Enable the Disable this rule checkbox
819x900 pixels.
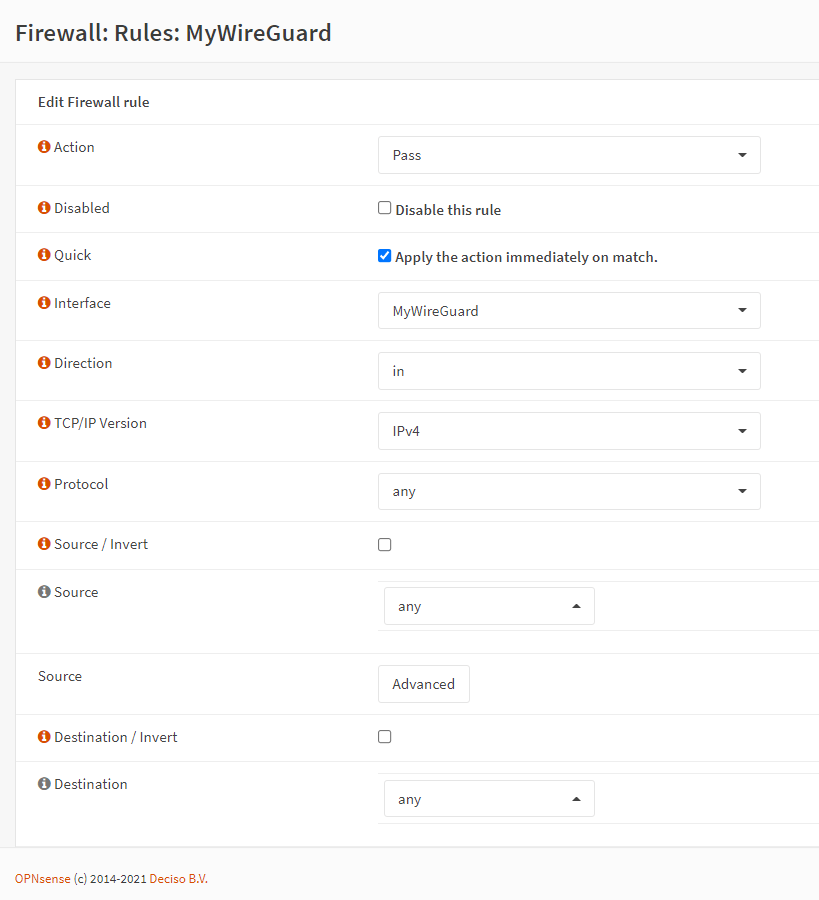tap(384, 207)
